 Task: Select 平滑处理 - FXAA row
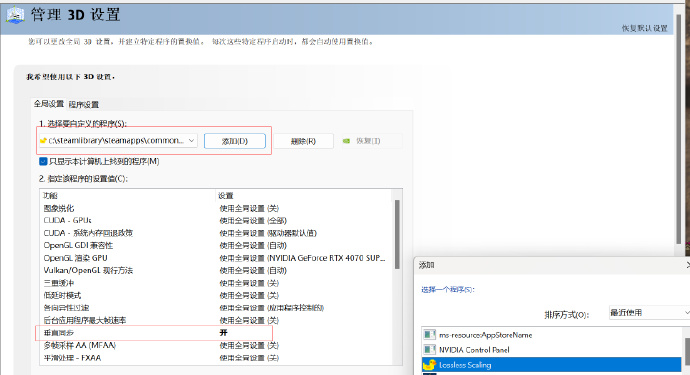click(x=216, y=358)
